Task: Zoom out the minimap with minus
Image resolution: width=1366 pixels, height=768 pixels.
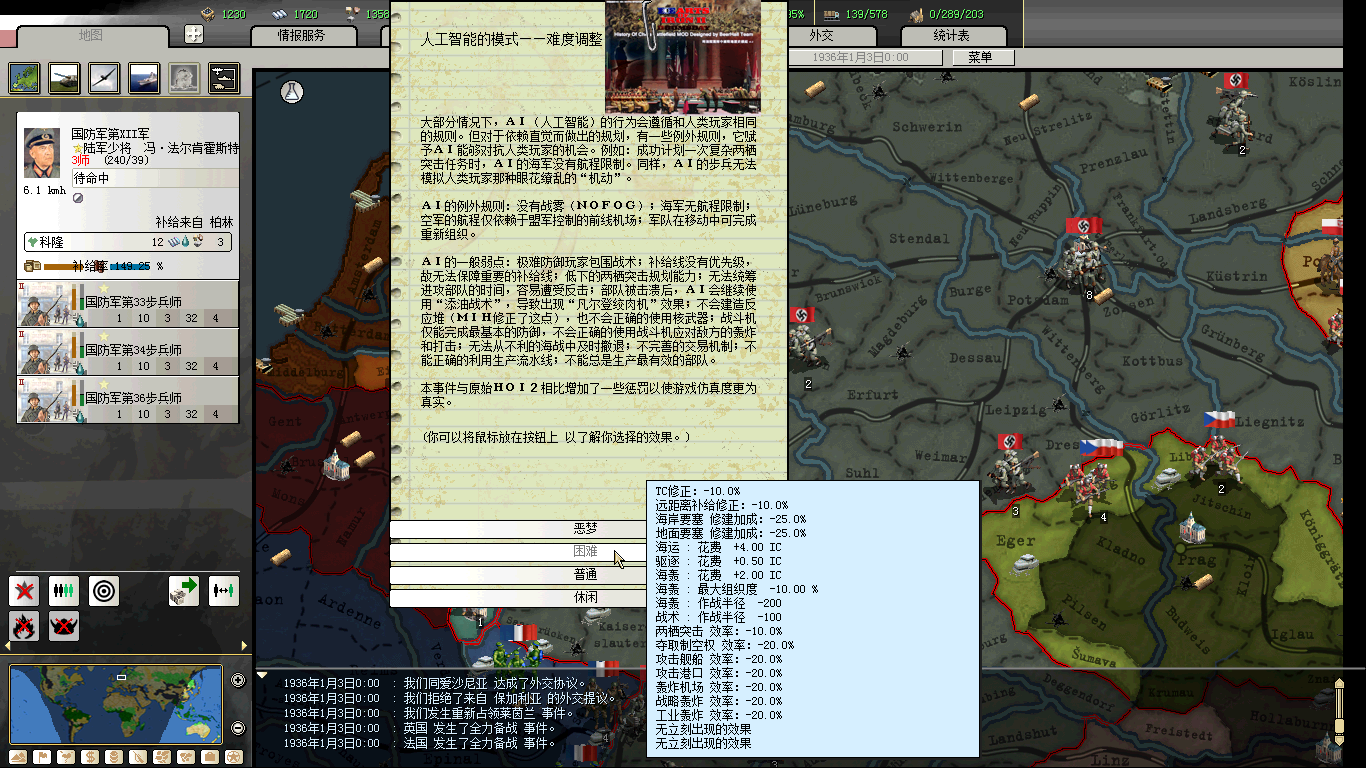Action: (238, 728)
